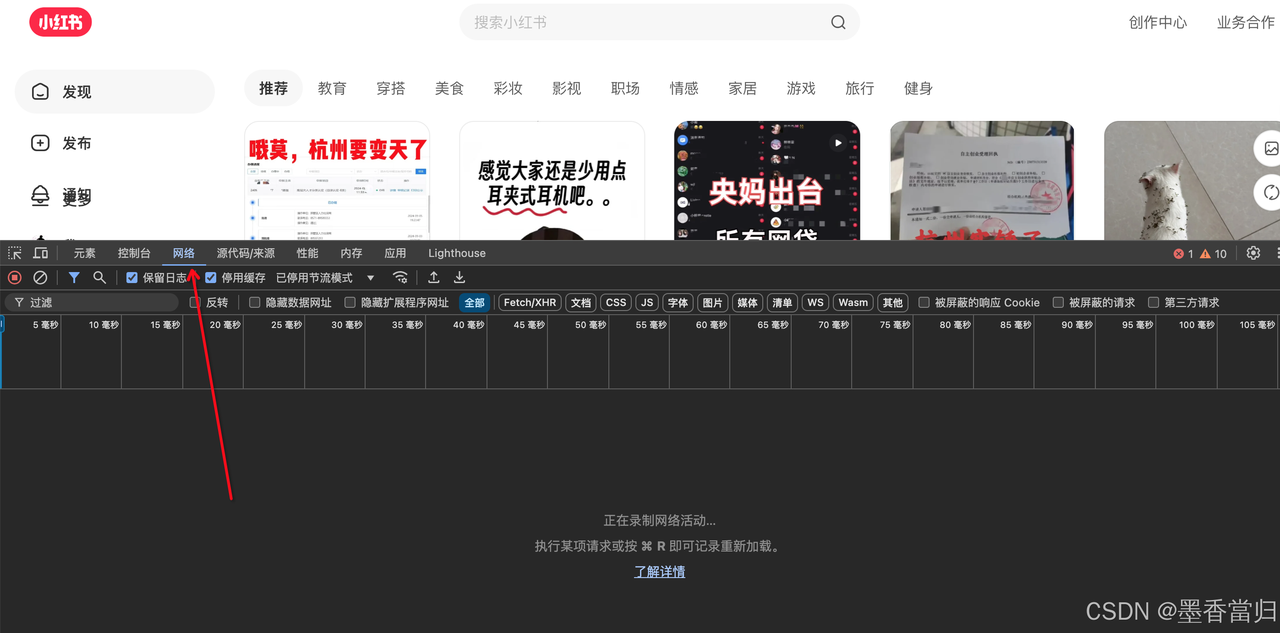Click the 了解详情 link
Viewport: 1280px width, 633px height.
point(659,571)
